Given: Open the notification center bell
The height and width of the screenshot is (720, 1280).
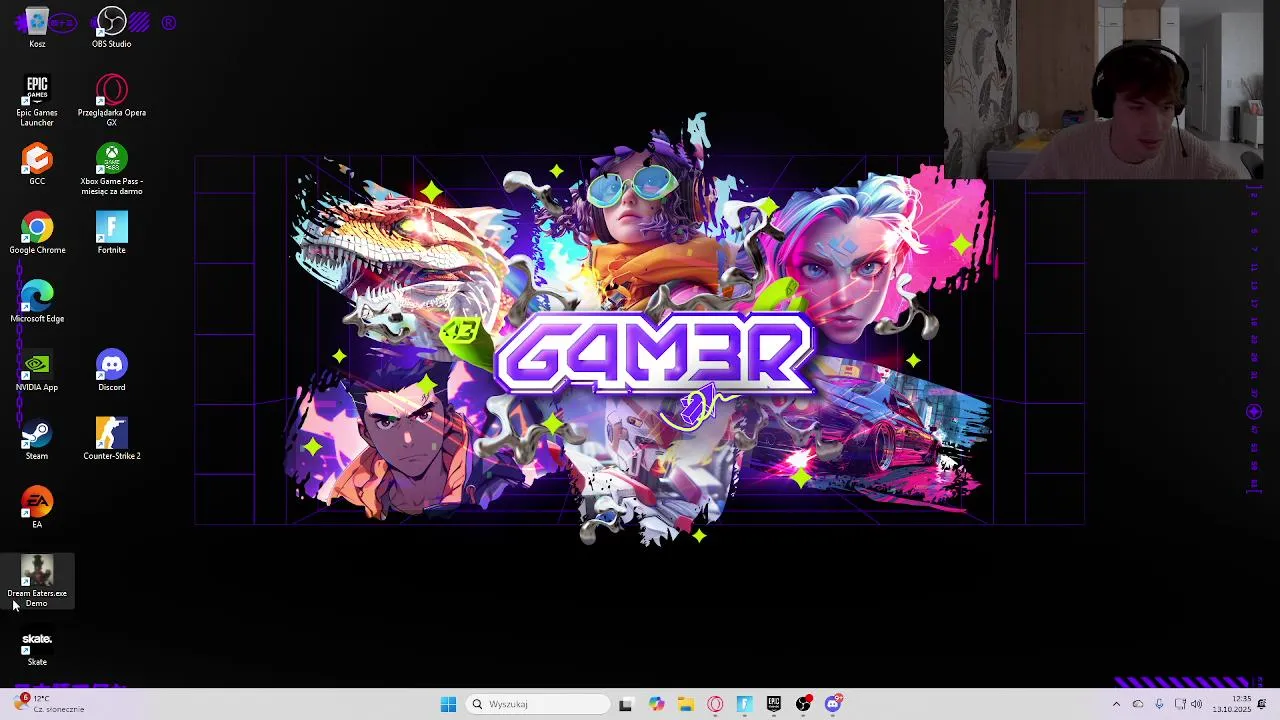Looking at the screenshot, I should point(1262,704).
